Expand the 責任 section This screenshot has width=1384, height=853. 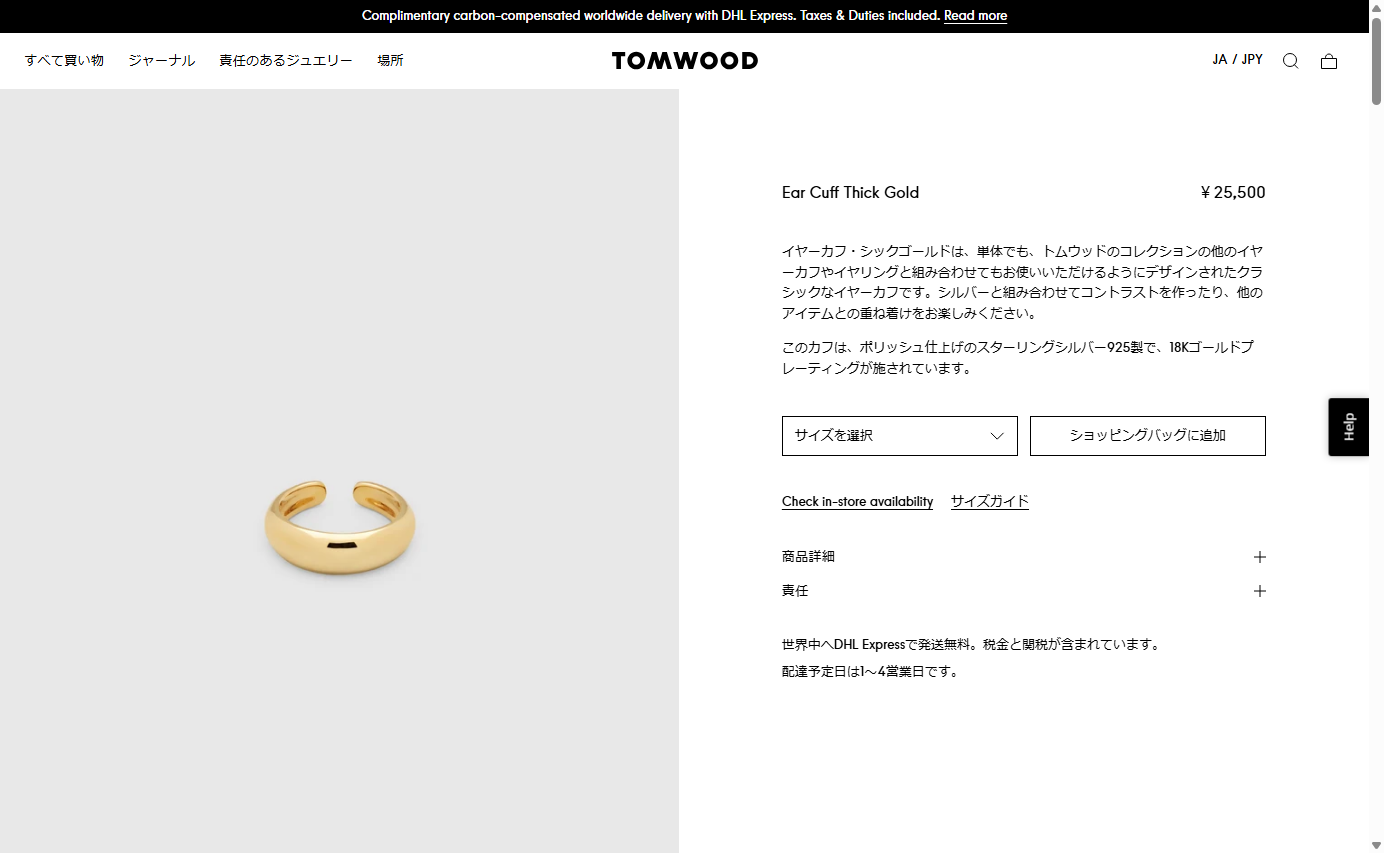click(x=1023, y=591)
